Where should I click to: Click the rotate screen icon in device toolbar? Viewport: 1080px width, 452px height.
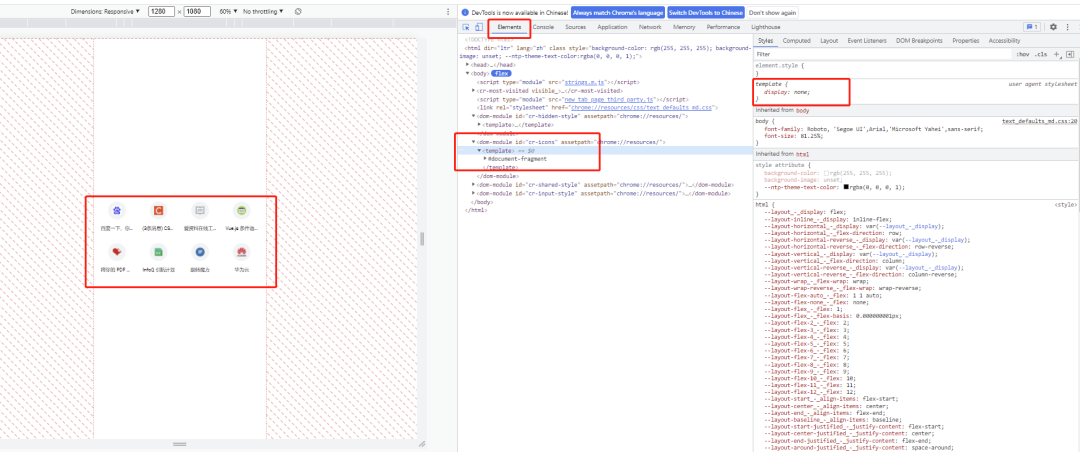pyautogui.click(x=298, y=12)
